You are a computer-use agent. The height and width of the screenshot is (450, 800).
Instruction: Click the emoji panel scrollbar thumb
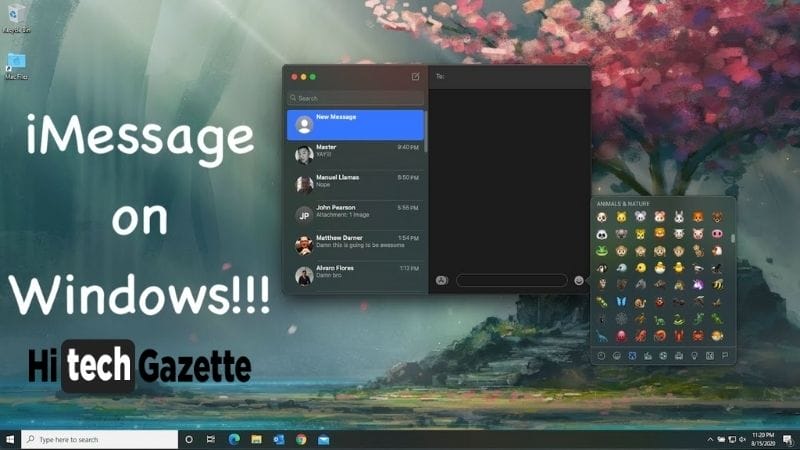pyautogui.click(x=733, y=238)
